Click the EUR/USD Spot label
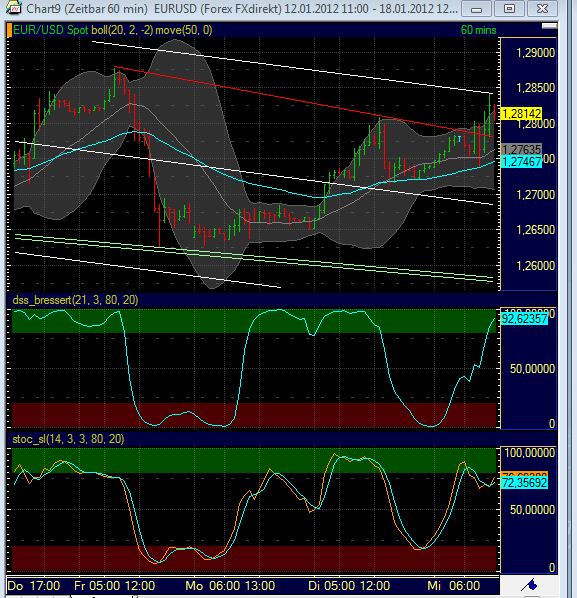Viewport: 577px width, 598px height. point(50,30)
